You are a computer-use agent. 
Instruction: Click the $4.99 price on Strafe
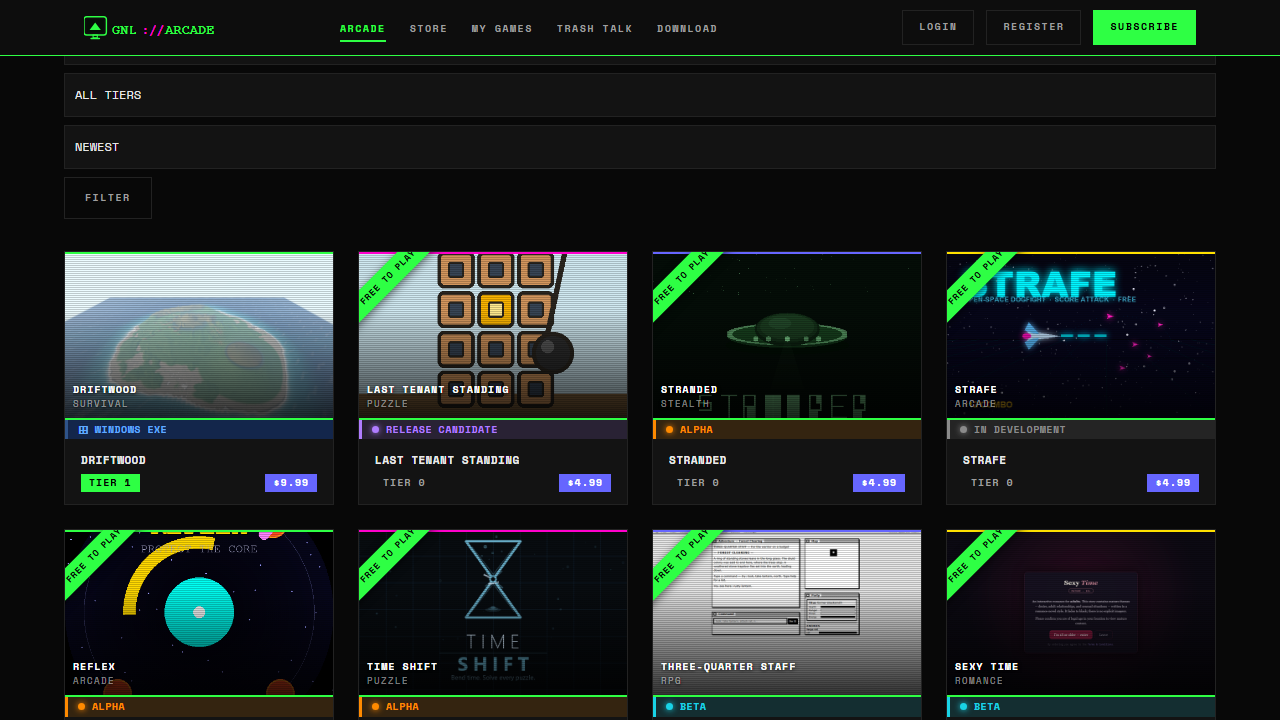pos(1173,483)
